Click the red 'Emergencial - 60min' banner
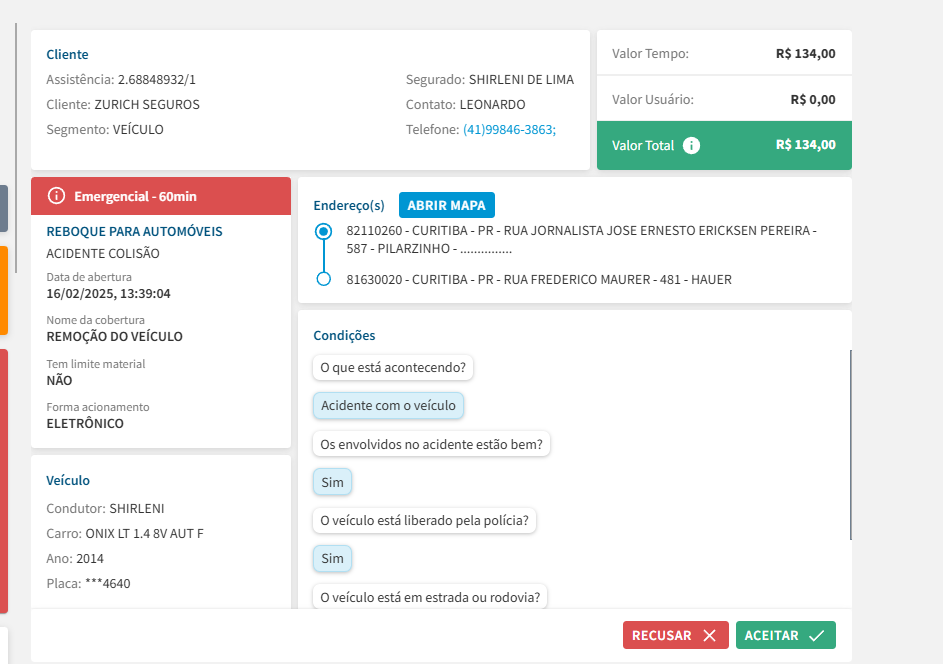 [161, 196]
